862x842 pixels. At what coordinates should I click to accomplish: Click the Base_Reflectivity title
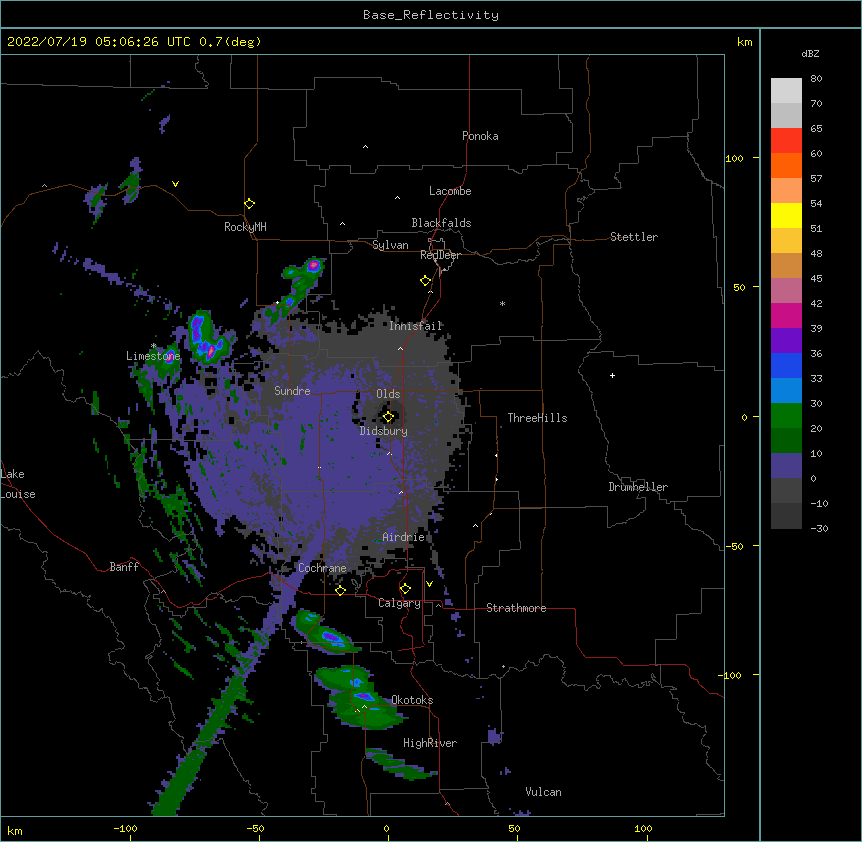tap(431, 15)
